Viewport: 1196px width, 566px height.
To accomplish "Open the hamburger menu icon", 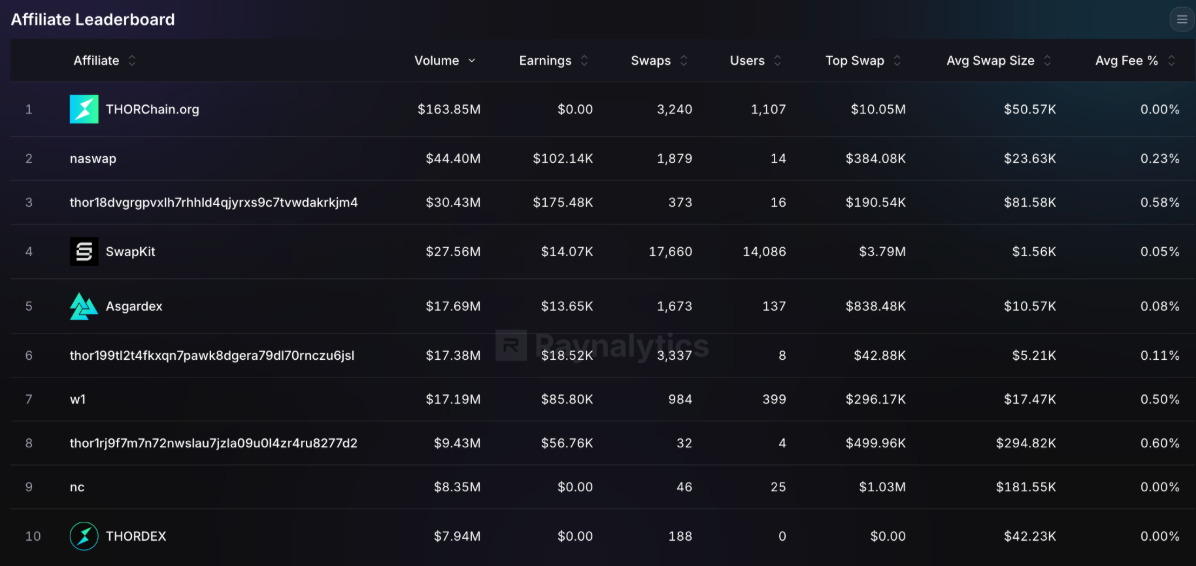I will click(x=1182, y=20).
